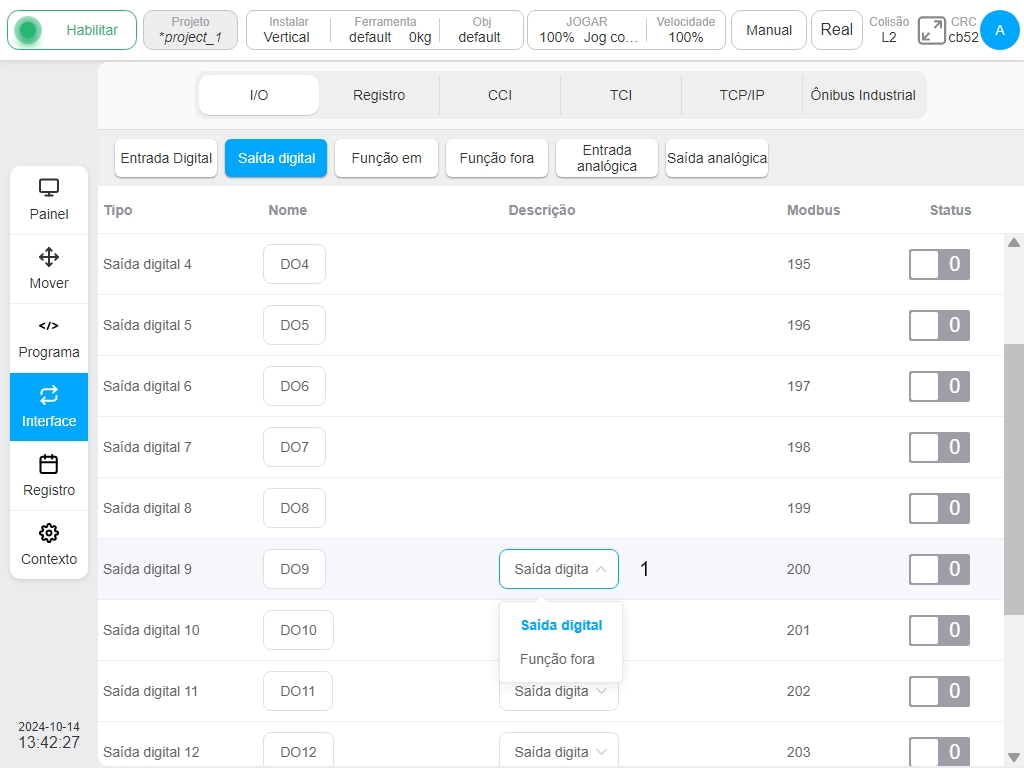Select the Mover arrows icon
This screenshot has height=768, width=1024.
click(x=49, y=257)
